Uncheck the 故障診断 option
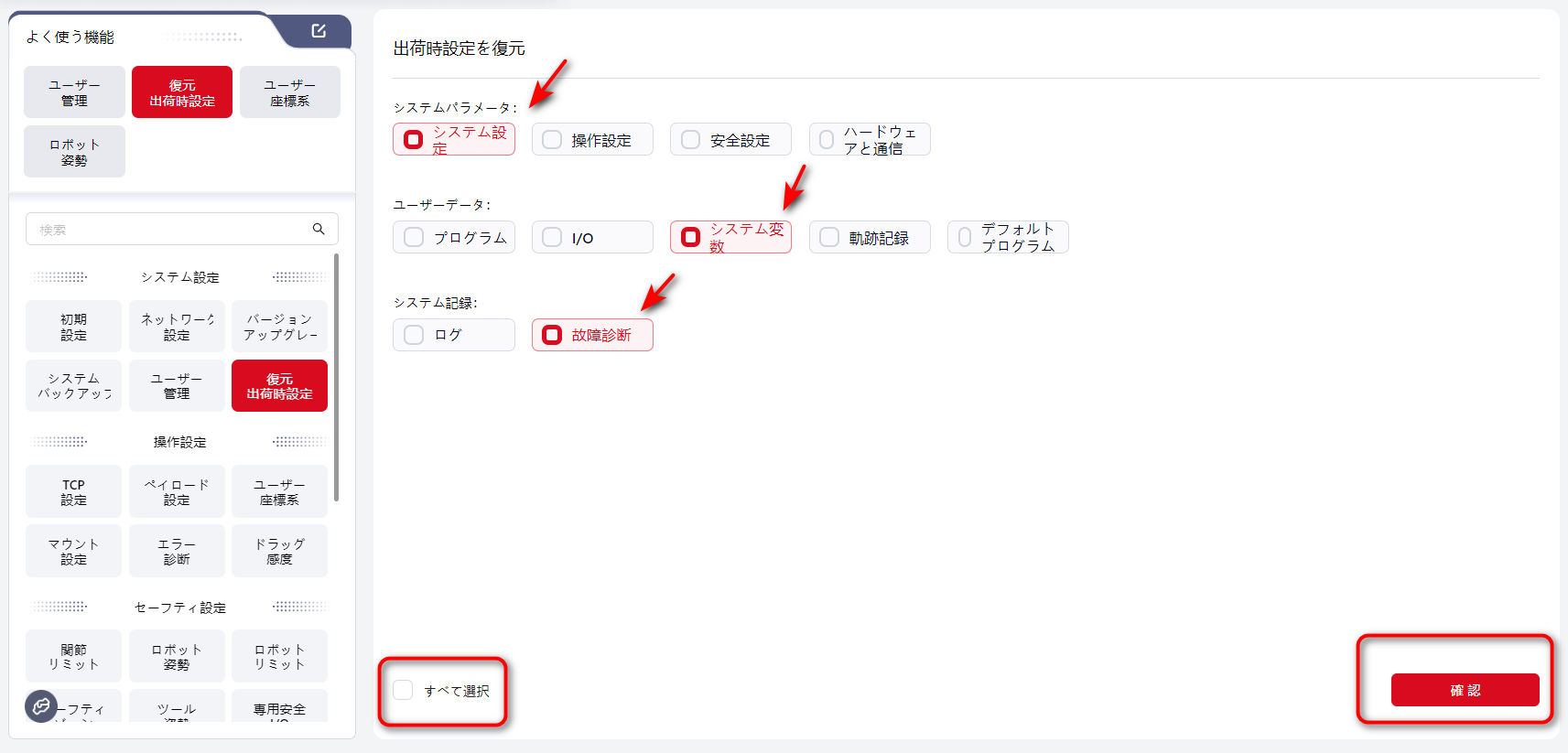The image size is (1568, 753). click(552, 335)
